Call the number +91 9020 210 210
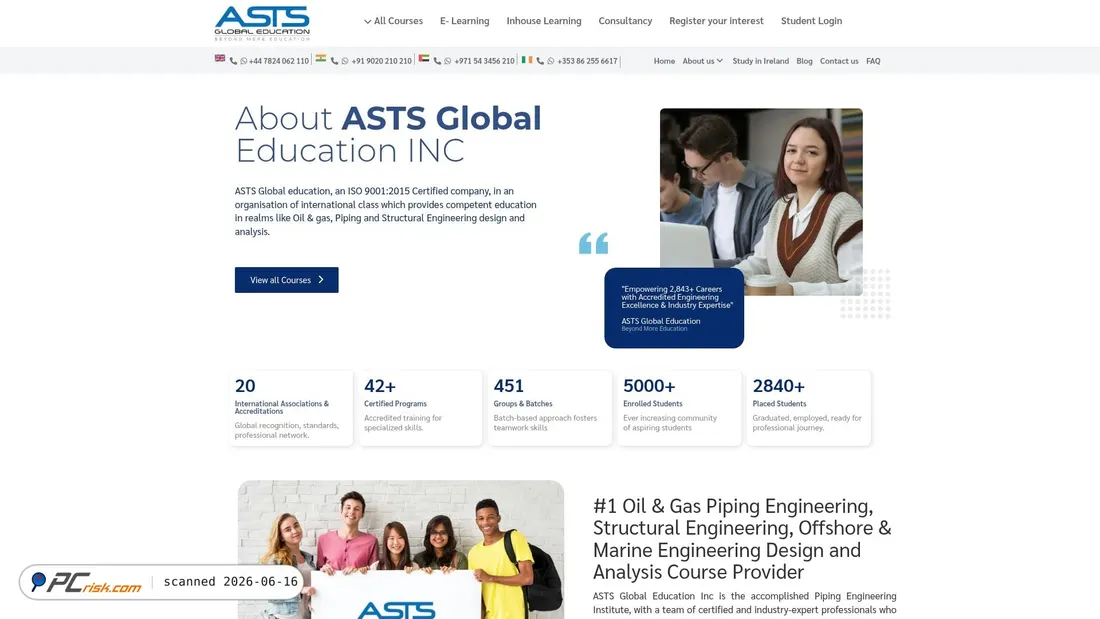Image resolution: width=1100 pixels, height=619 pixels. (381, 61)
